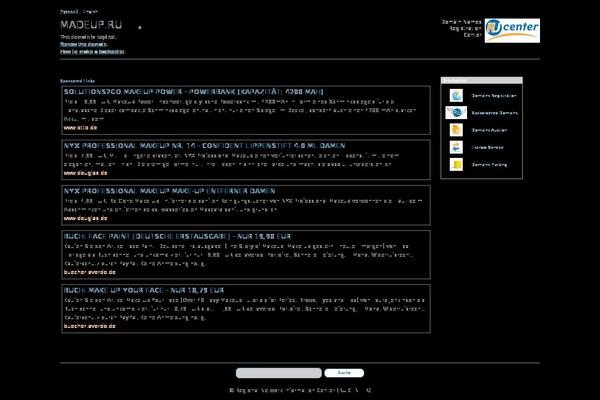Click the Renew this domain link
The width and height of the screenshot is (600, 400).
click(84, 44)
